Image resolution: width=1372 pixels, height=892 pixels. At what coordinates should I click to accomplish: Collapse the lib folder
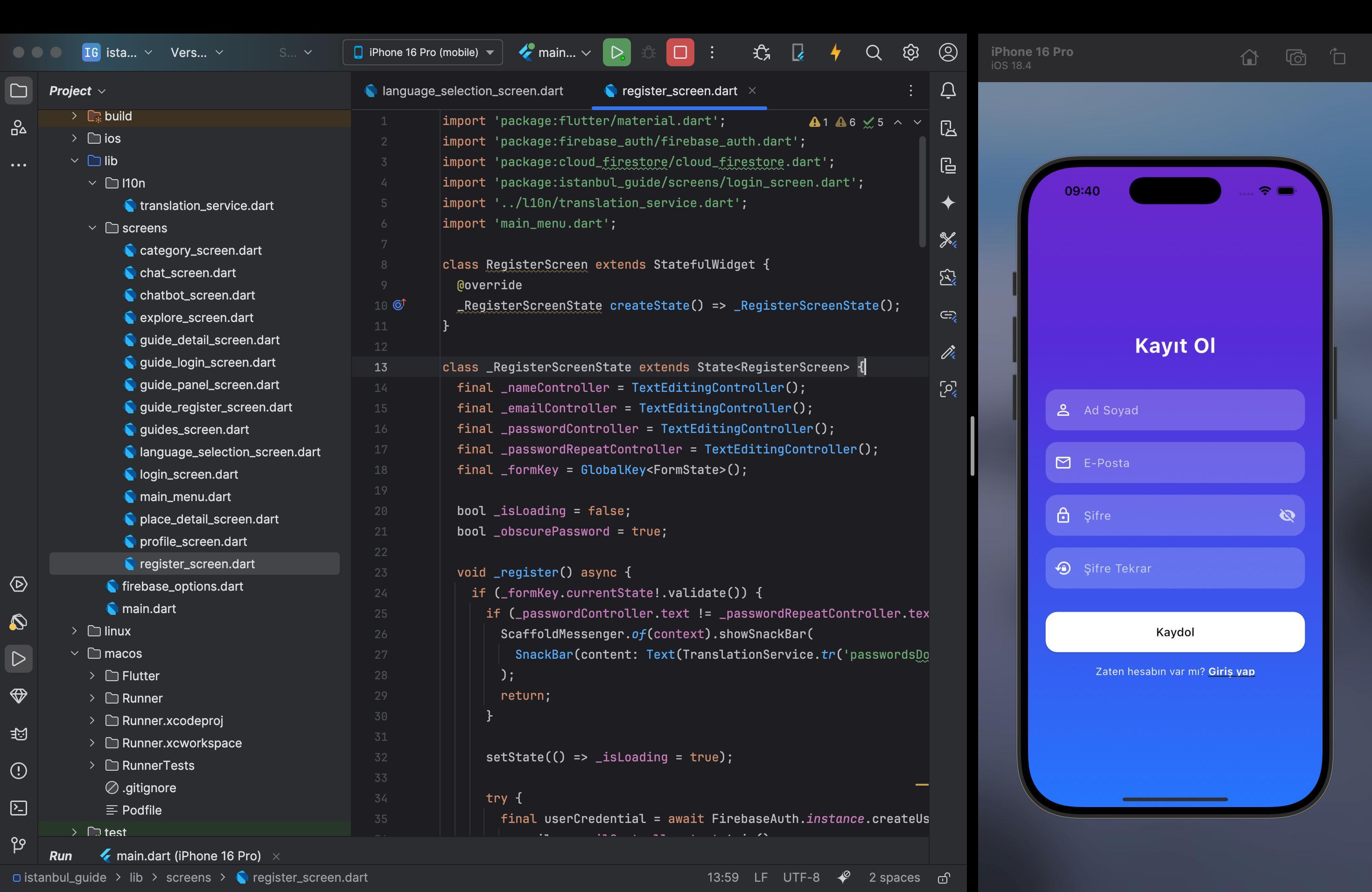[x=74, y=161]
